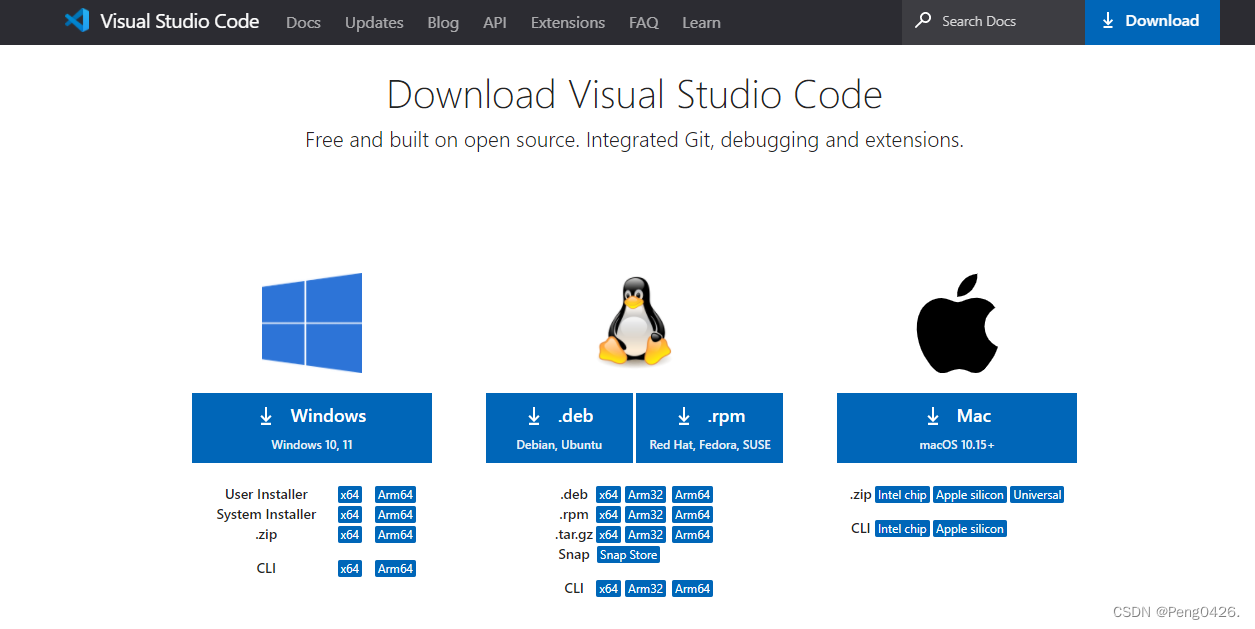Click the 'System Installer' label

tap(266, 514)
